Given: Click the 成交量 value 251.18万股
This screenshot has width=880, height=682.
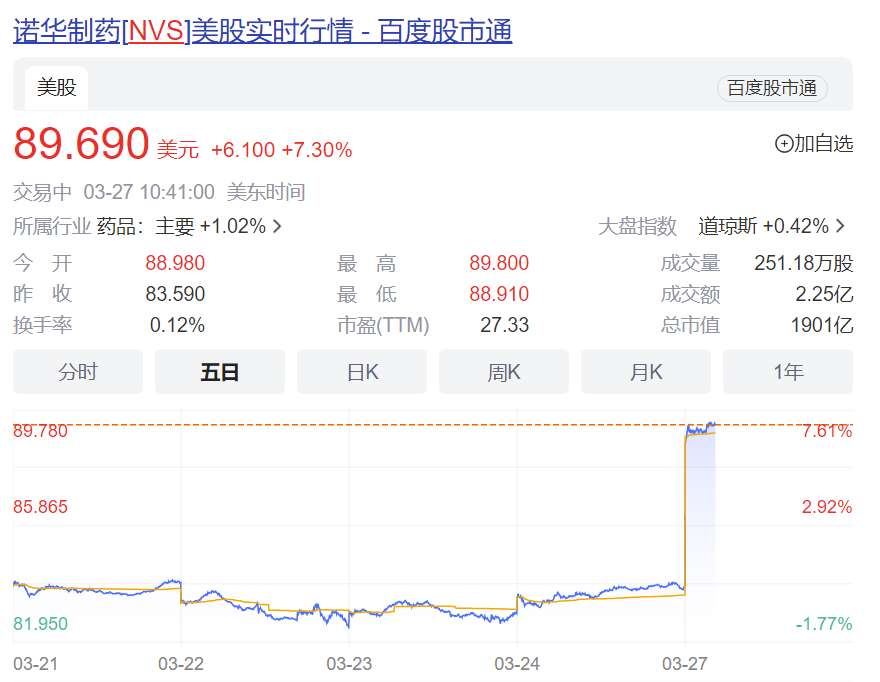Looking at the screenshot, I should click(x=803, y=264).
